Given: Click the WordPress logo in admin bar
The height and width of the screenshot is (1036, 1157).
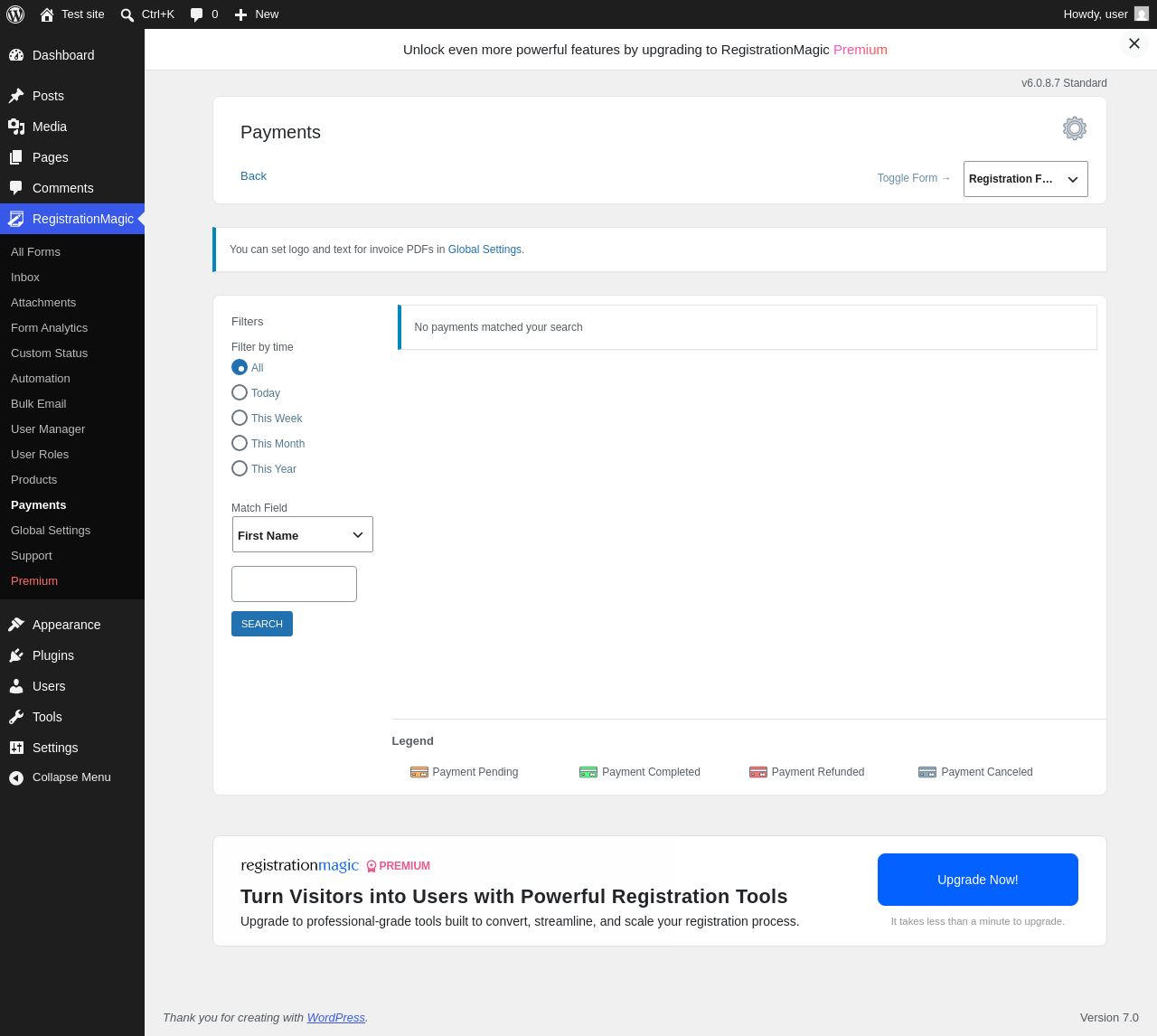Looking at the screenshot, I should pos(15,14).
